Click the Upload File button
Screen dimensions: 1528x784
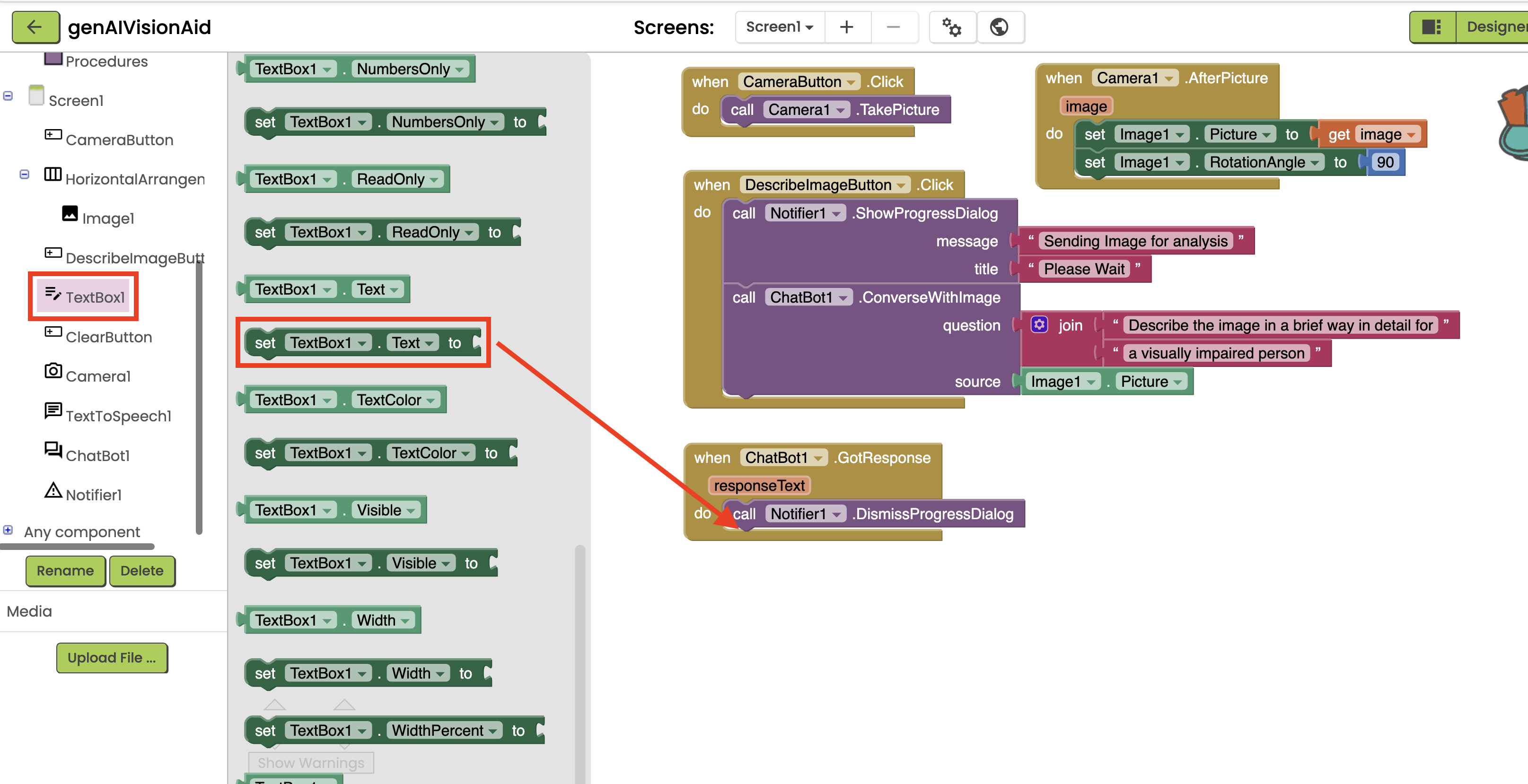tap(112, 658)
